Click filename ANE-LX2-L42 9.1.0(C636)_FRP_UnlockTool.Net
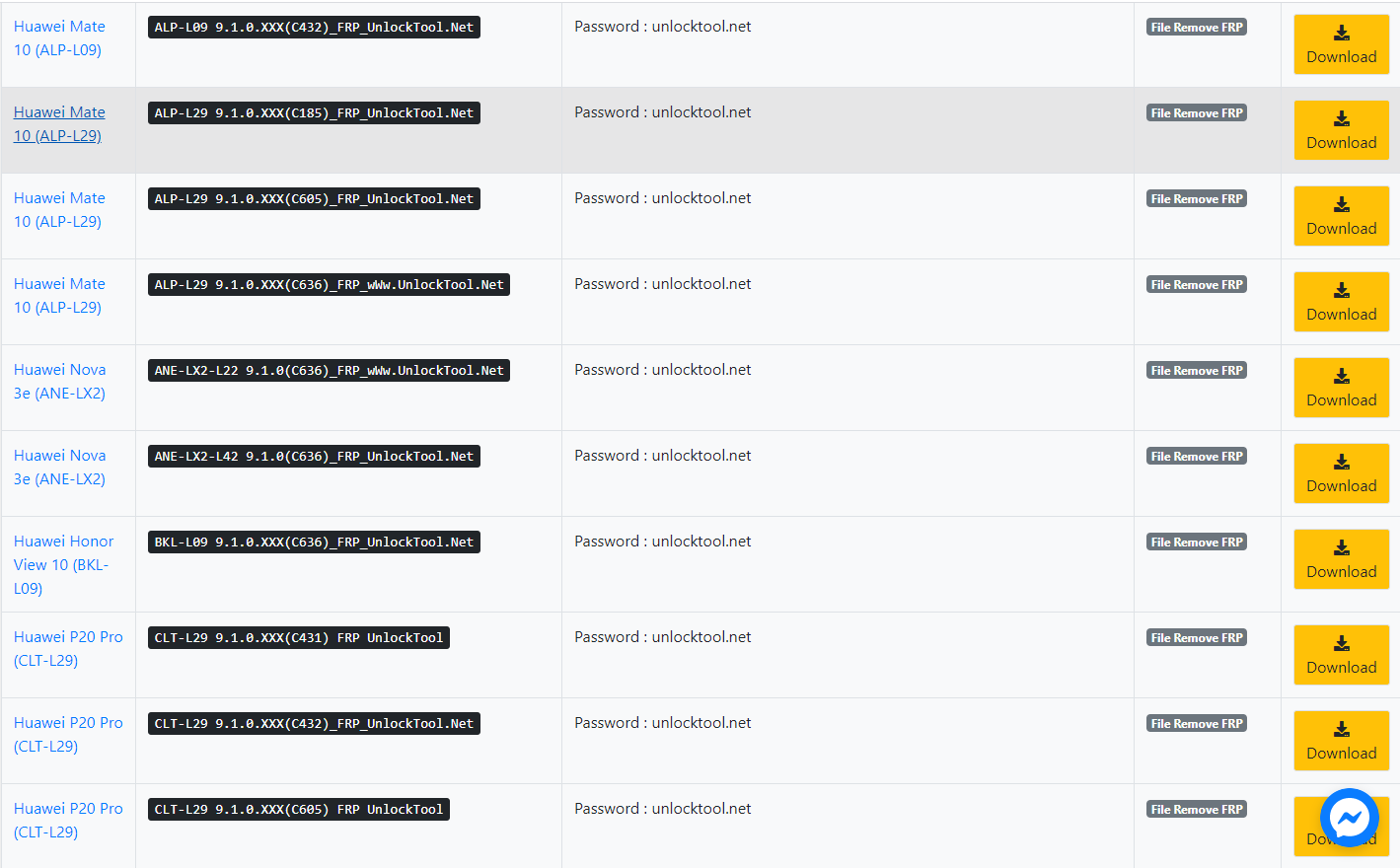The image size is (1400, 868). click(314, 457)
